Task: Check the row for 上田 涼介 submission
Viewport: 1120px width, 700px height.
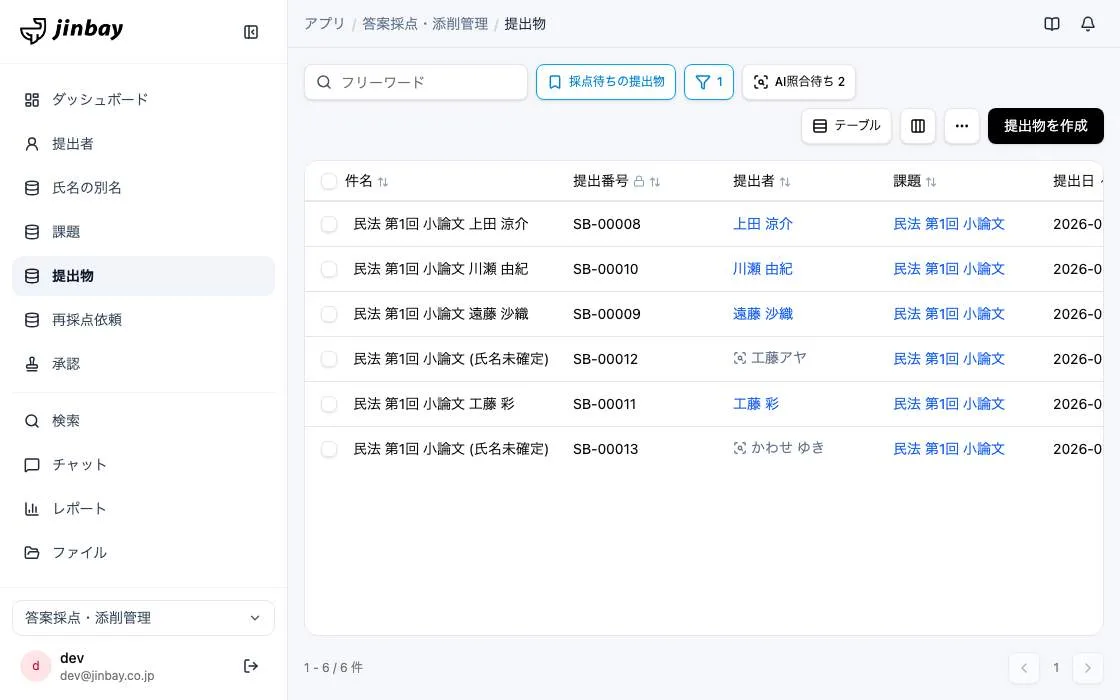Action: pyautogui.click(x=329, y=224)
